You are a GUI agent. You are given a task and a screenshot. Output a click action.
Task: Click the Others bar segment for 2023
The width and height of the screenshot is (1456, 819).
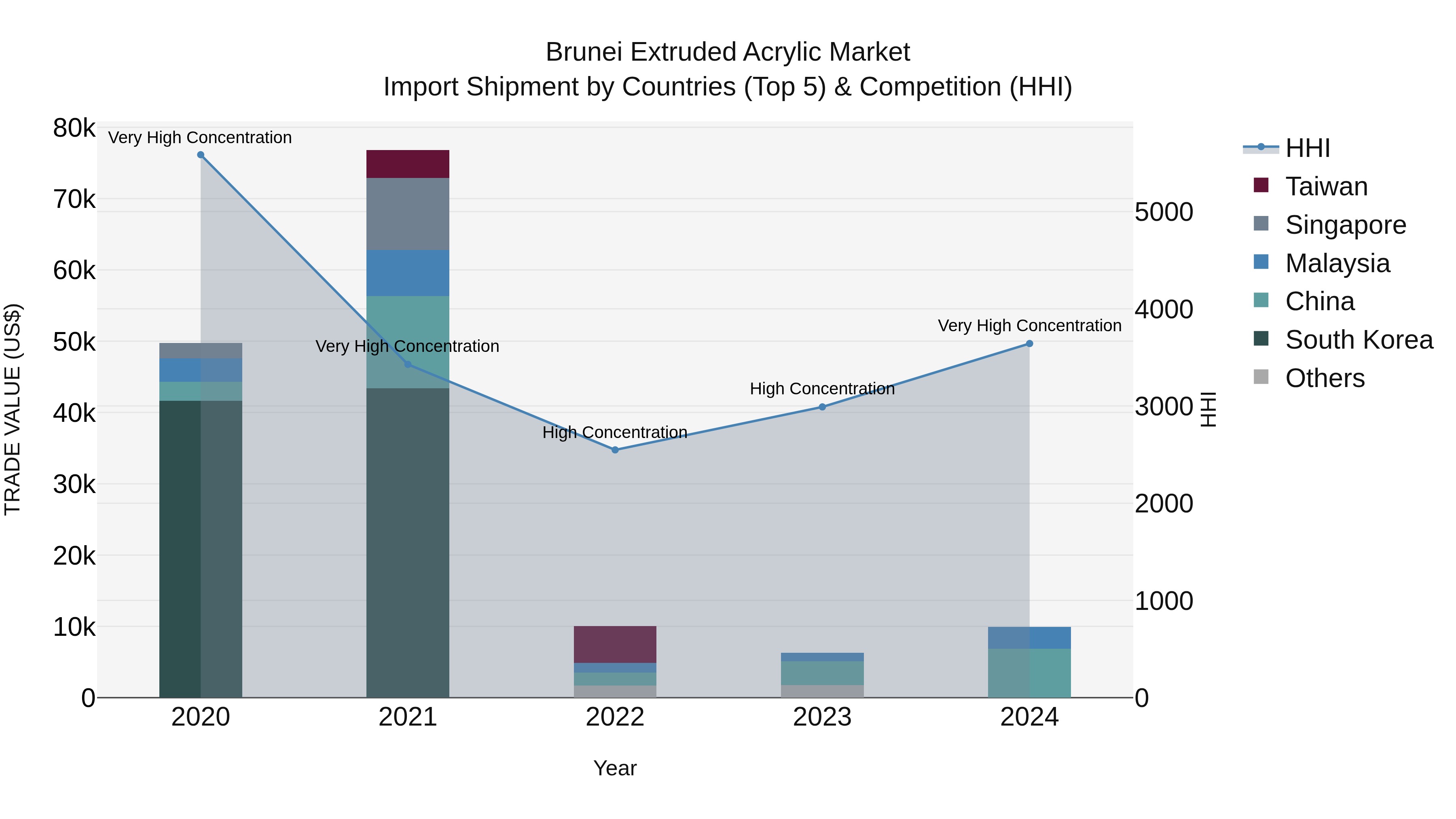click(822, 692)
